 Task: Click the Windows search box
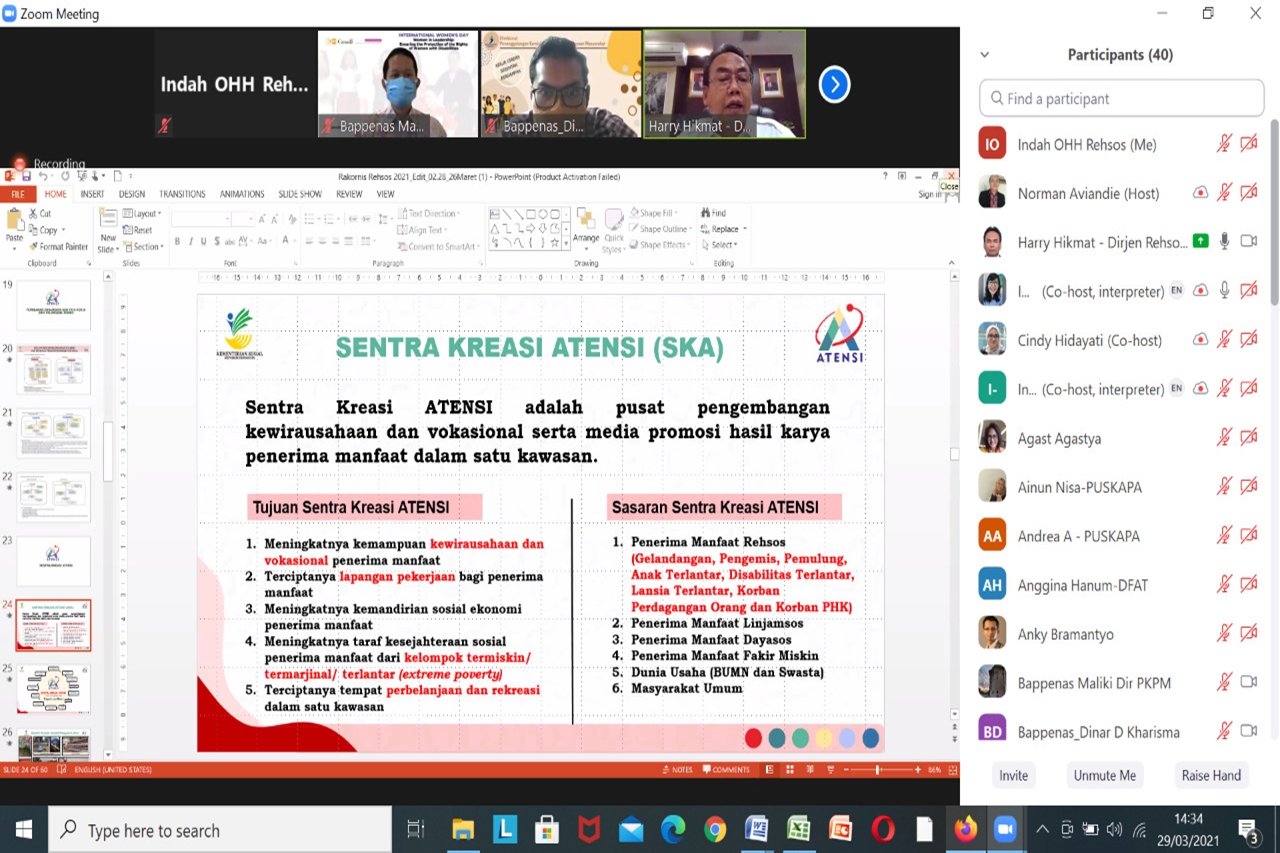(x=220, y=830)
